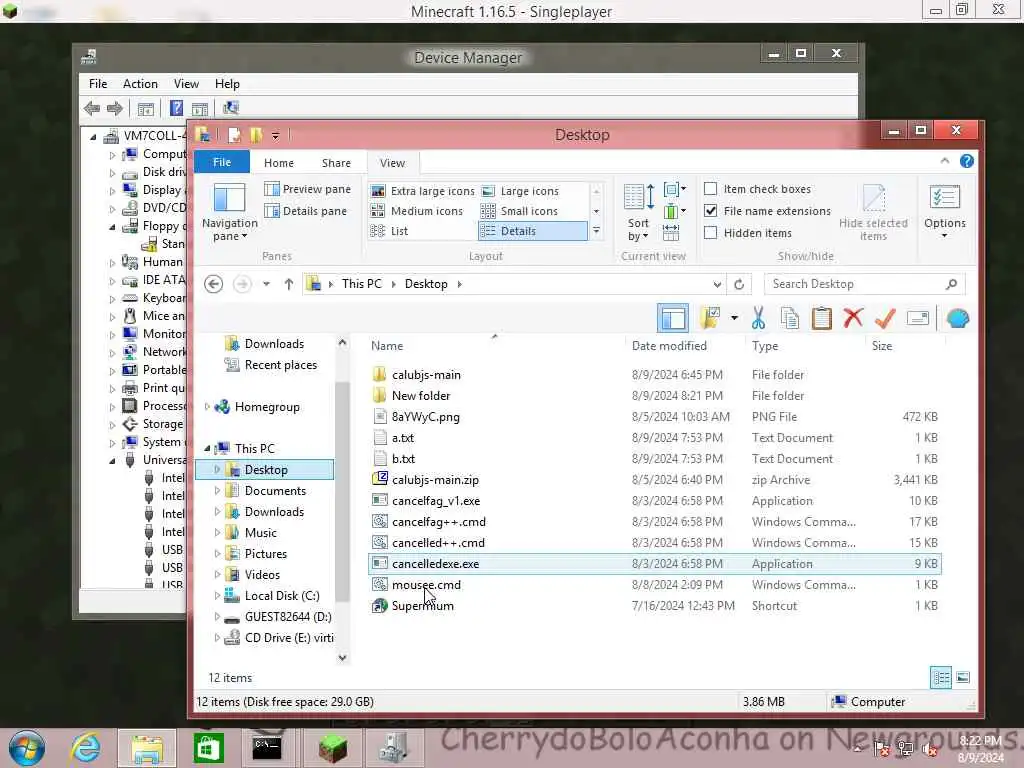Click the red X Delete icon
This screenshot has height=768, width=1024.
853,319
